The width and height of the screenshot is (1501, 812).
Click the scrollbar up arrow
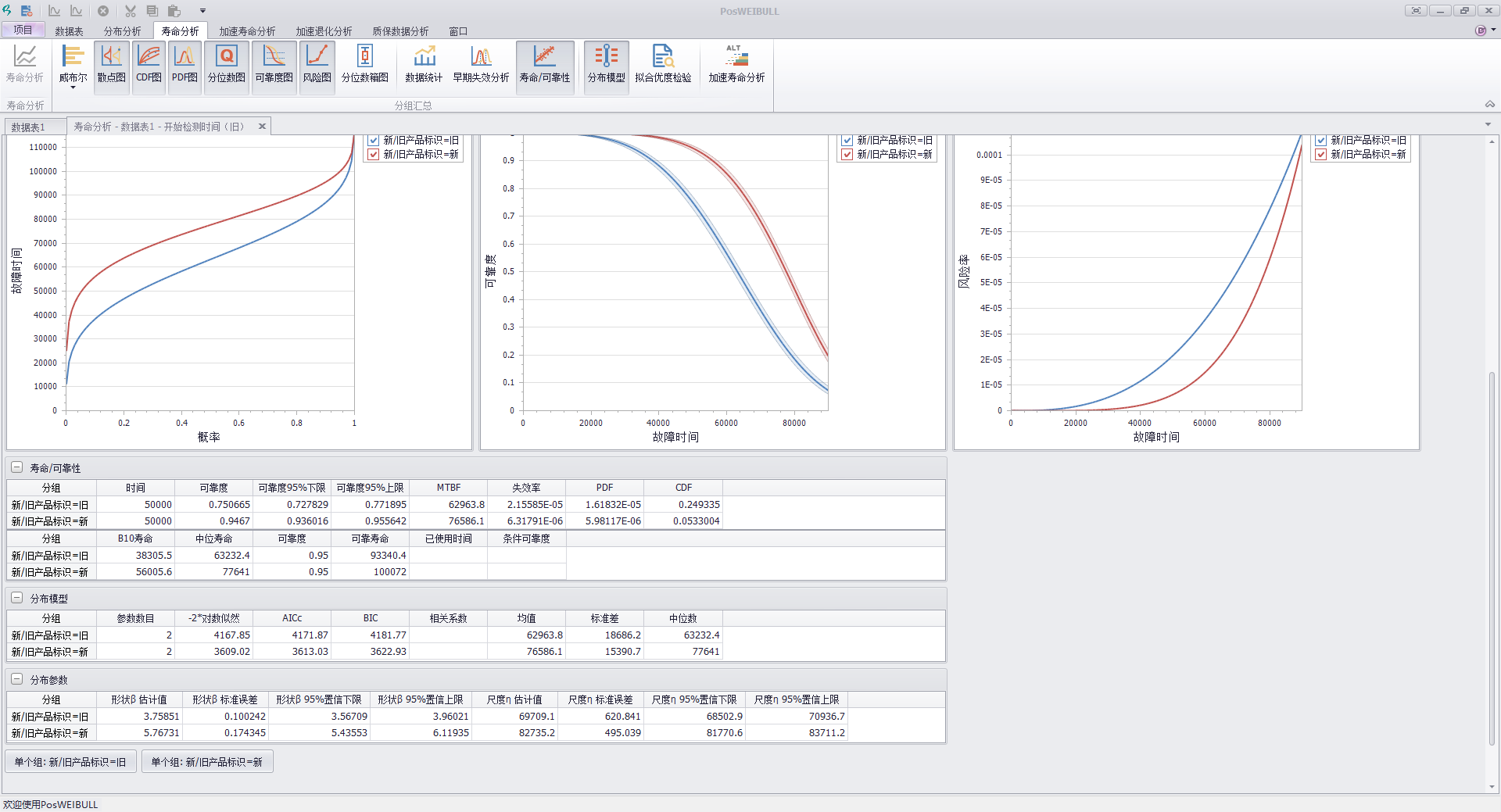(1492, 141)
